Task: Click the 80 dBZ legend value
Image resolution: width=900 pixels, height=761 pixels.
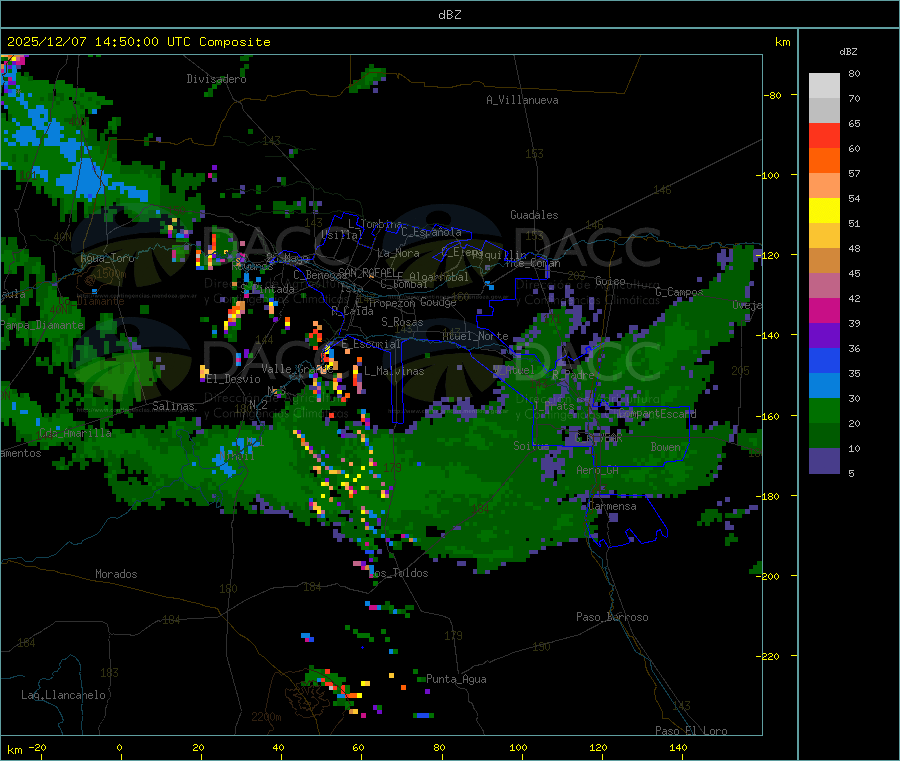Action: pos(854,73)
